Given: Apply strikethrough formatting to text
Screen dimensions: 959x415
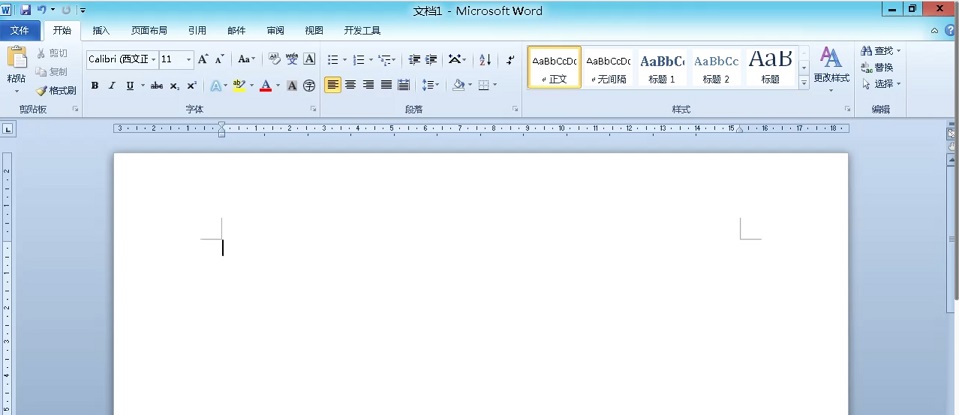Looking at the screenshot, I should [x=157, y=86].
